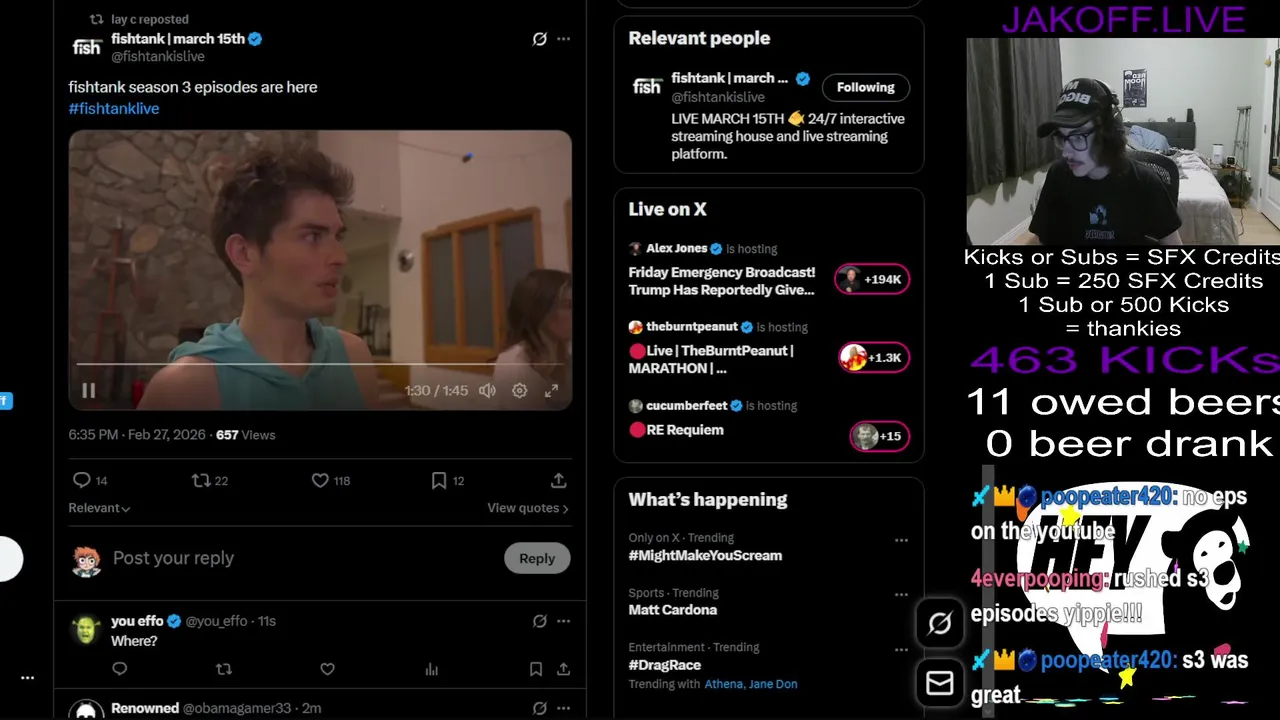Bookmark the fishtank post
Image resolution: width=1280 pixels, height=720 pixels.
tap(438, 481)
